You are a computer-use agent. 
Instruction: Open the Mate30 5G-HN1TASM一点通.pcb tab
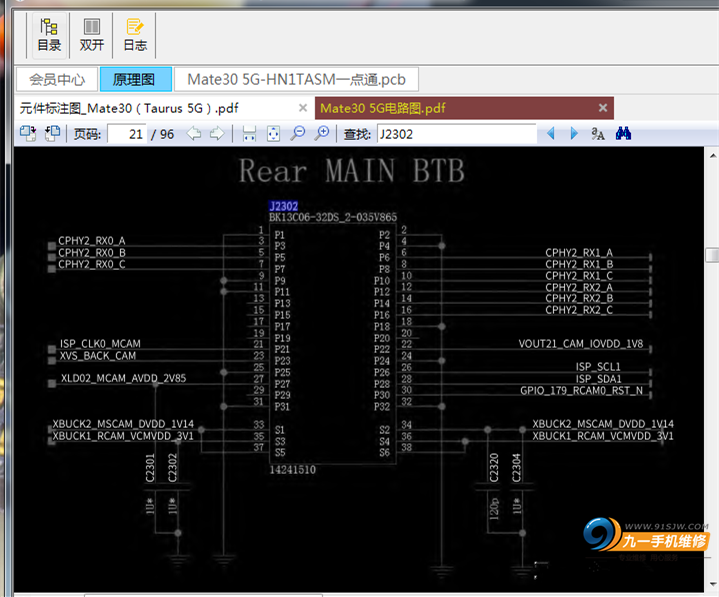[296, 79]
